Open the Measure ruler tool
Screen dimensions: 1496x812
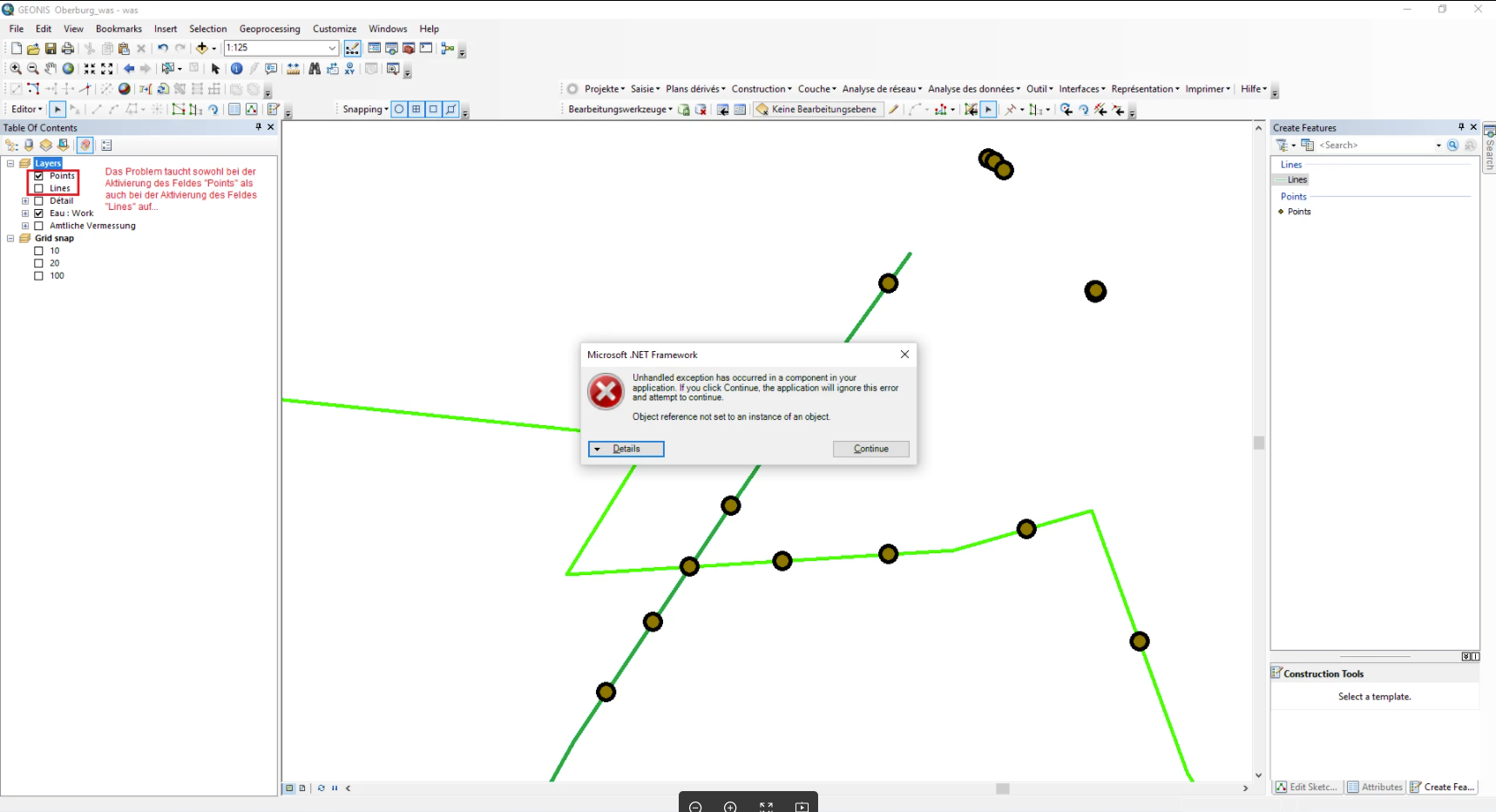pyautogui.click(x=293, y=68)
